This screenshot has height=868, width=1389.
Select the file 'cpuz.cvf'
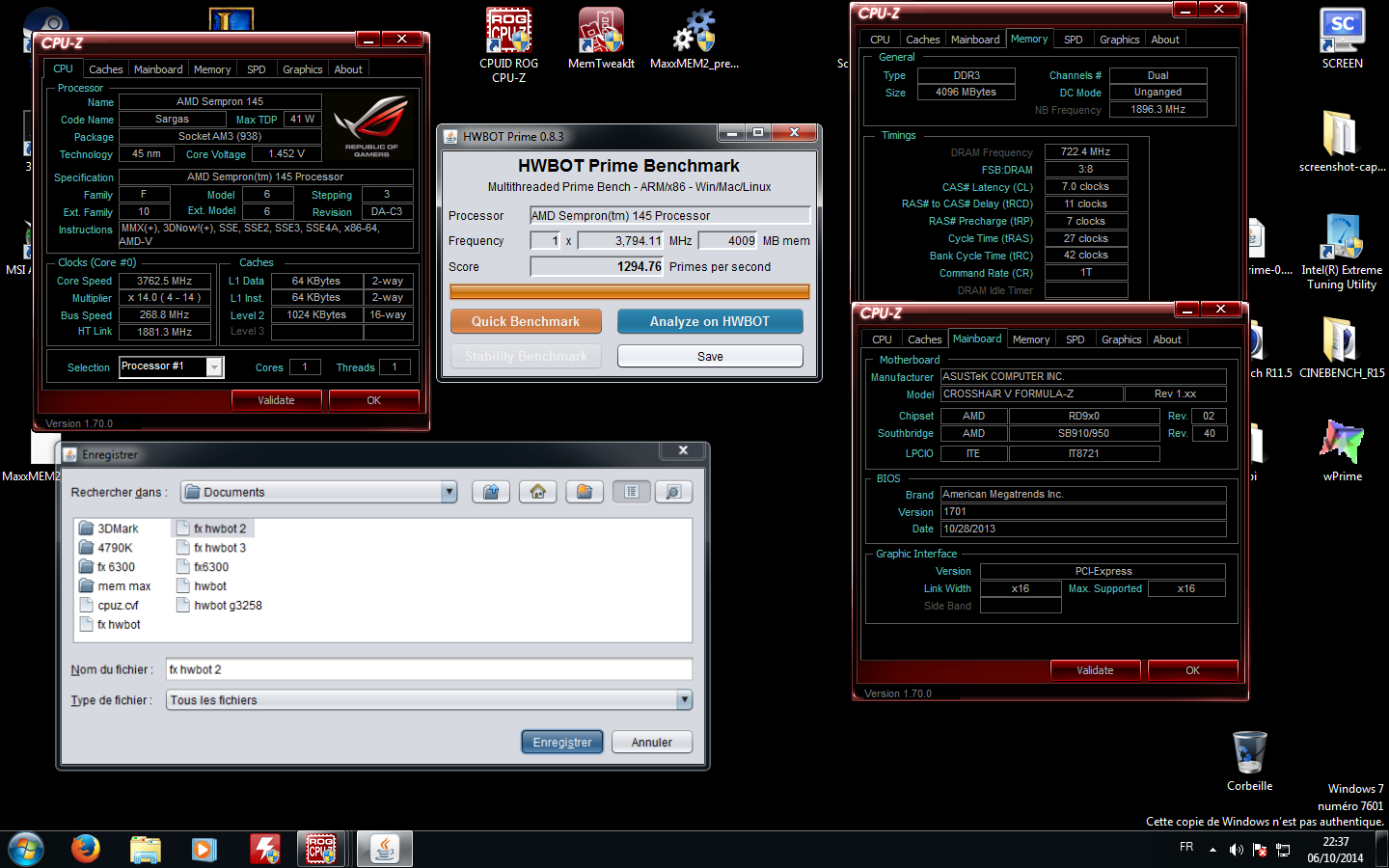click(x=109, y=606)
